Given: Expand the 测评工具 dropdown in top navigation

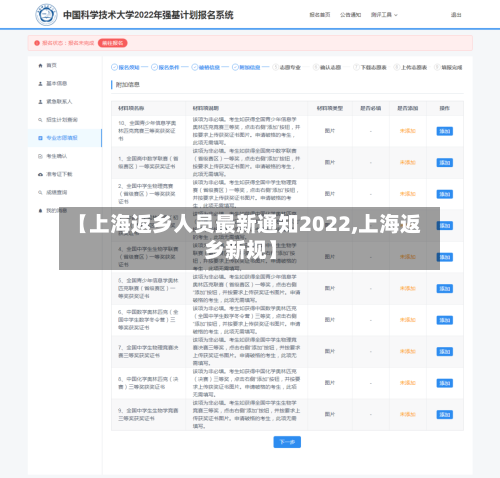Looking at the screenshot, I should [384, 15].
